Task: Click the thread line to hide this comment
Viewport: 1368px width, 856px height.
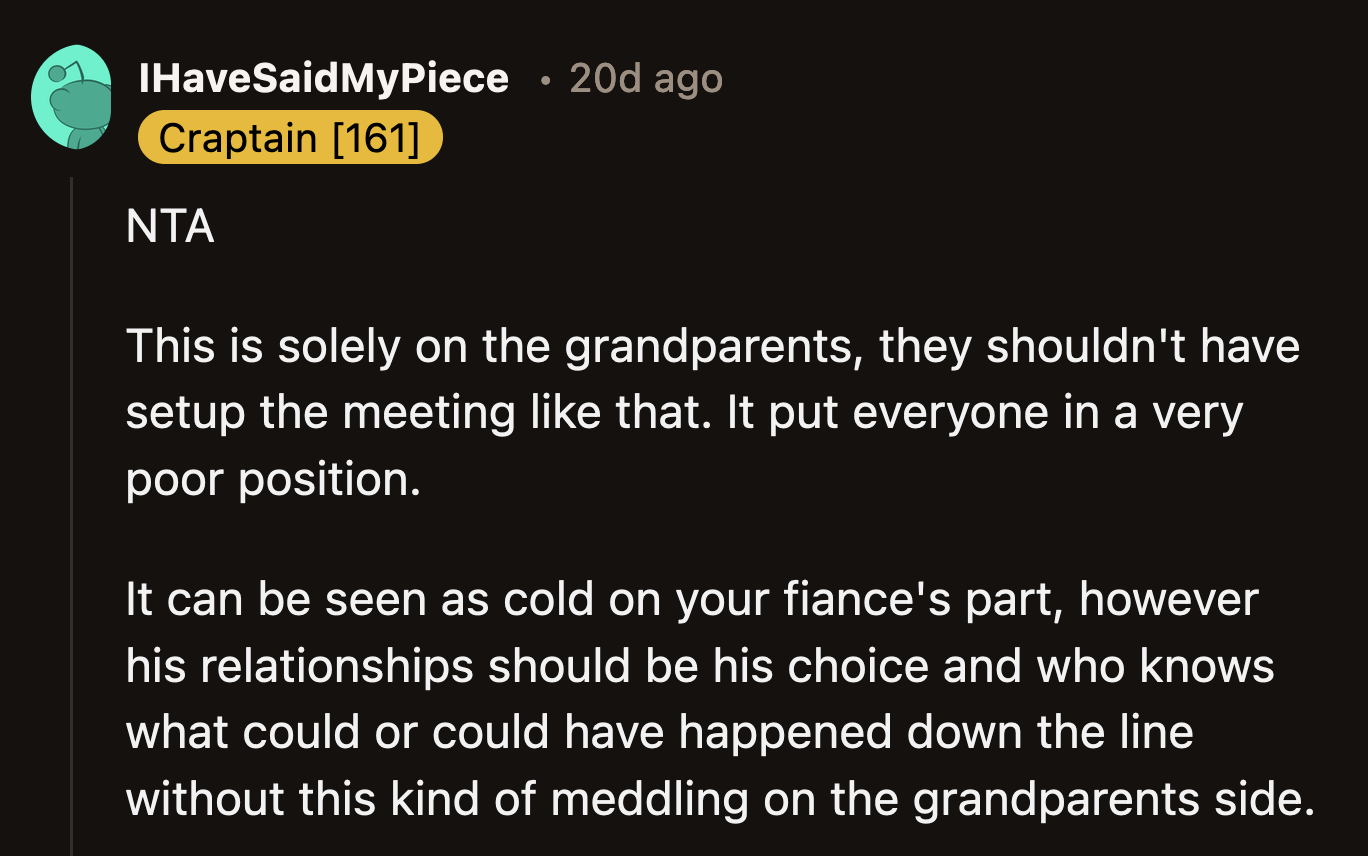Action: coord(74,500)
